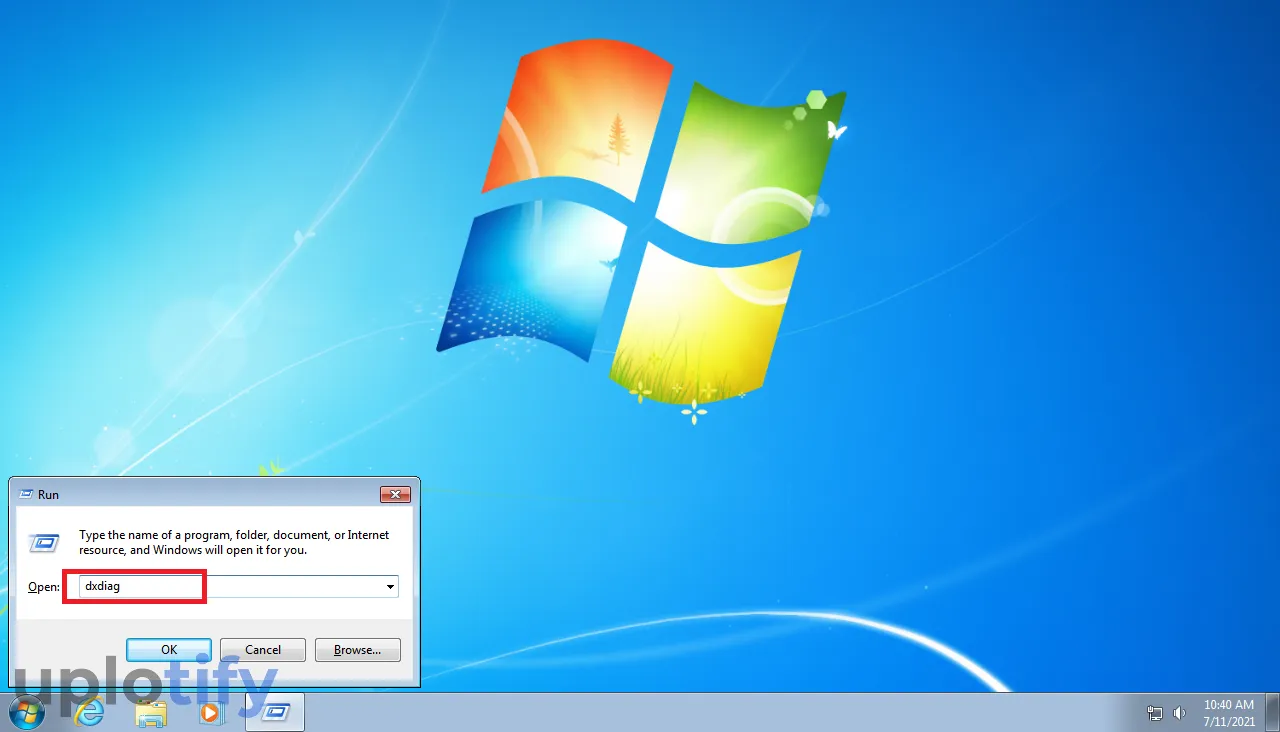Viewport: 1280px width, 732px height.
Task: Open the network status tray icon
Action: coord(1155,713)
